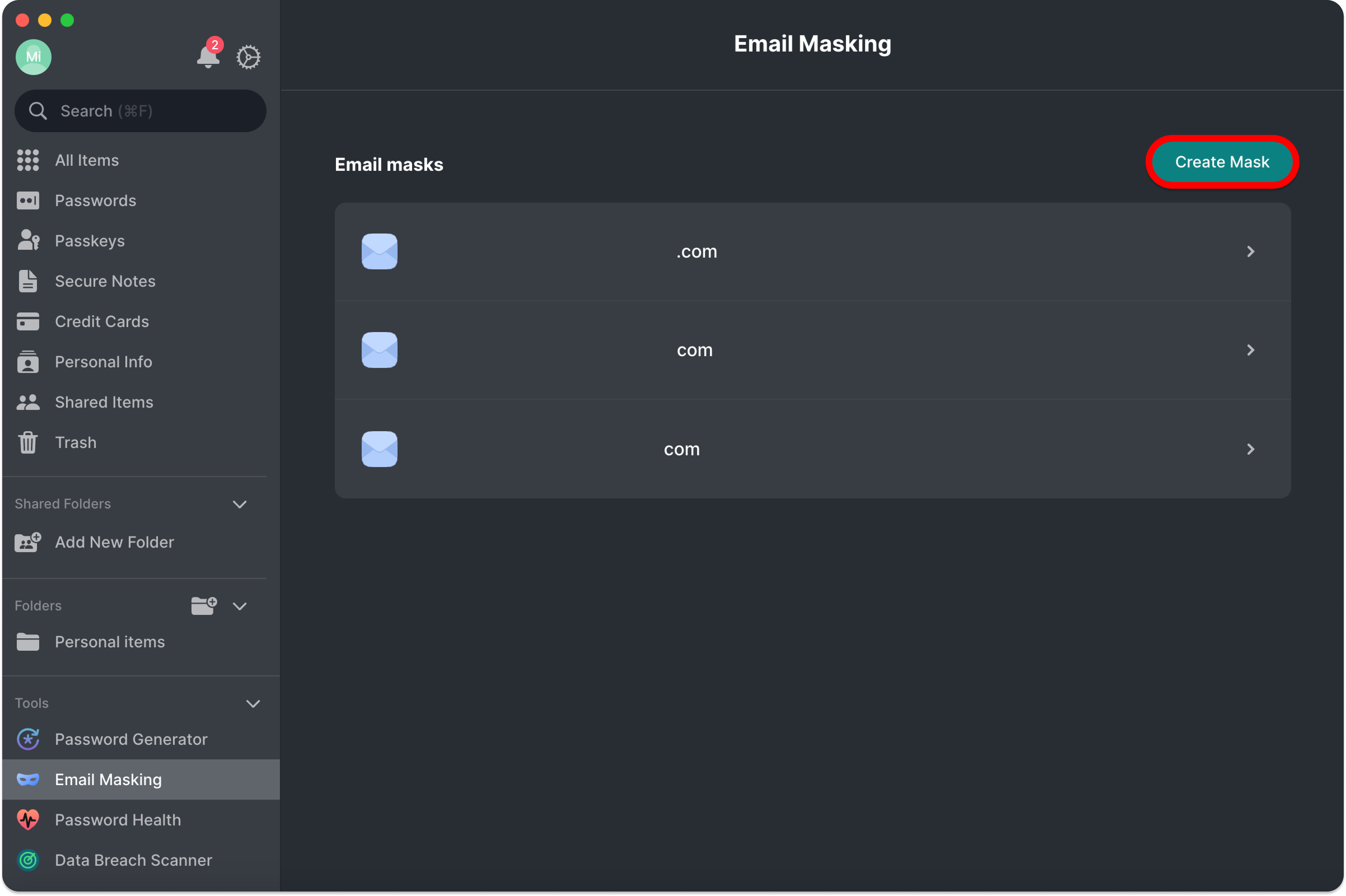Click the new folder icon beside Folders
Image resolution: width=1346 pixels, height=896 pixels.
pos(204,606)
